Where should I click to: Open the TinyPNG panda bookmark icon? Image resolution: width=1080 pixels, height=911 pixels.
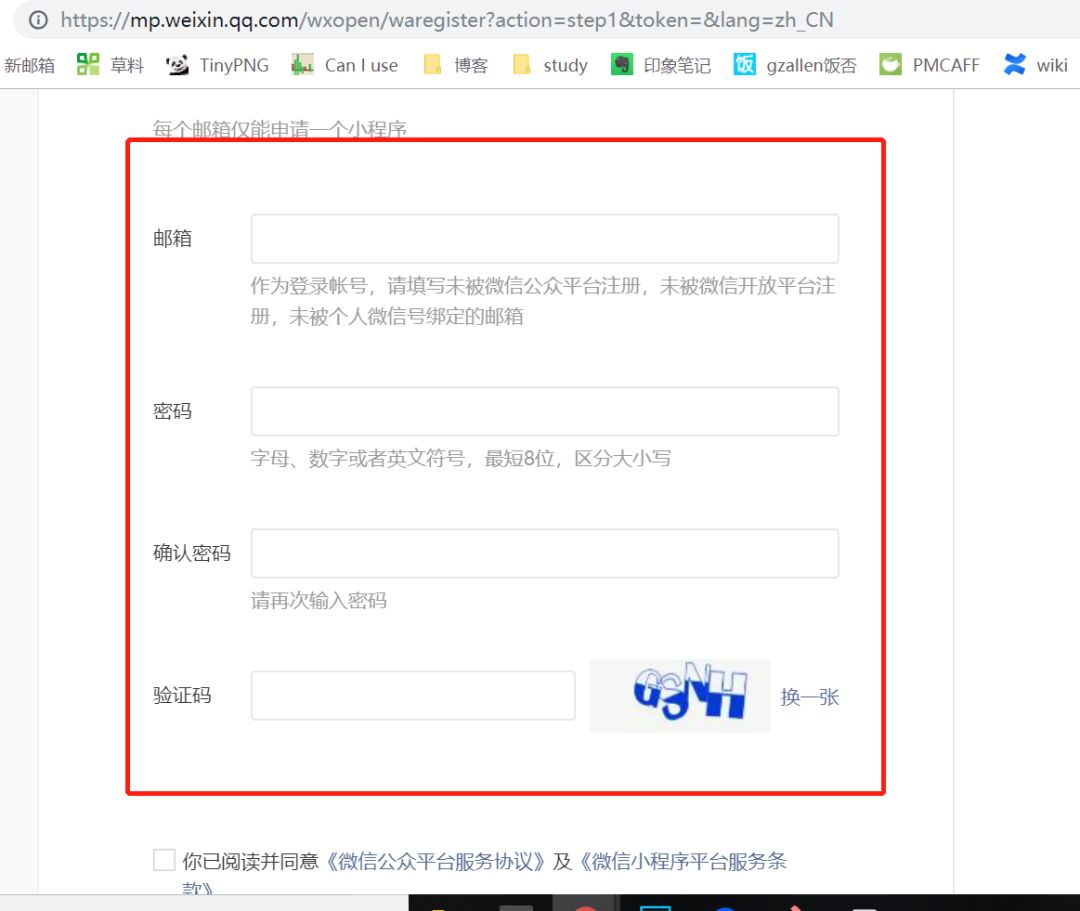(x=177, y=65)
